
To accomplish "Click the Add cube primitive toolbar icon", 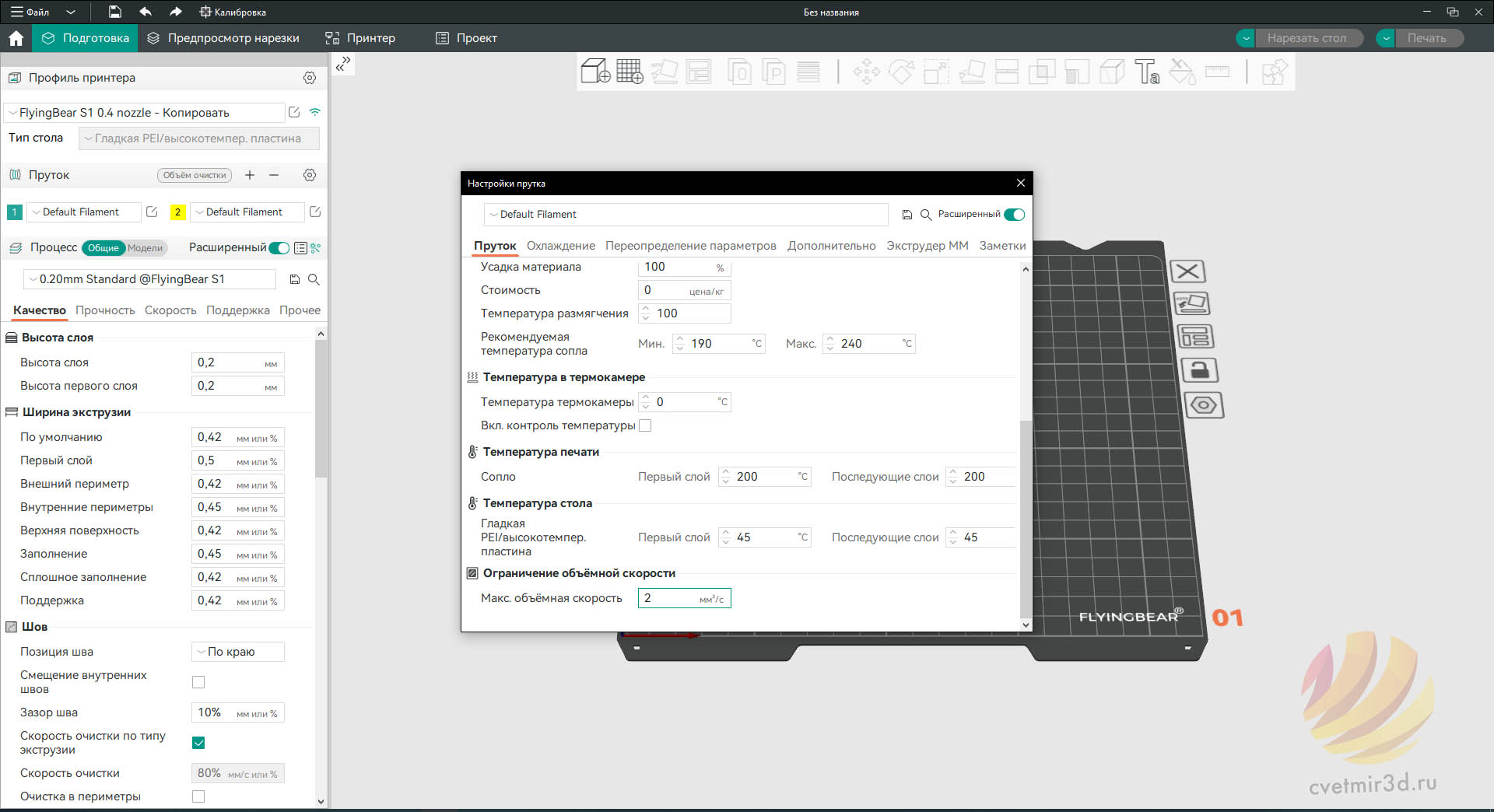I will coord(595,72).
